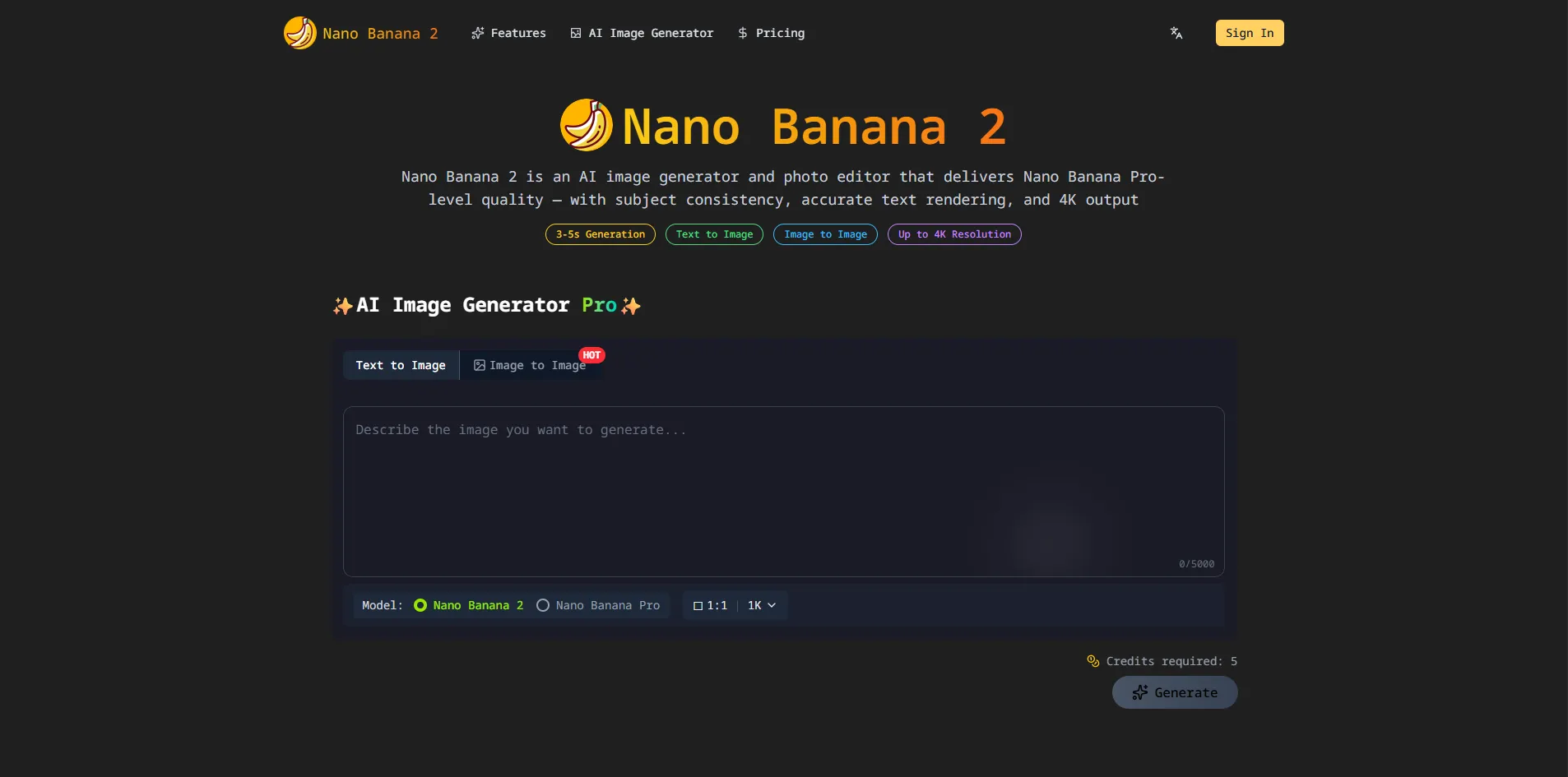Click the large banana logo beside the heading
The height and width of the screenshot is (777, 1568).
pyautogui.click(x=587, y=125)
